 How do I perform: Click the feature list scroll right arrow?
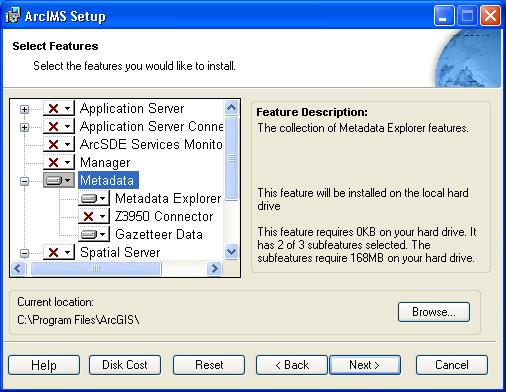pyautogui.click(x=214, y=269)
